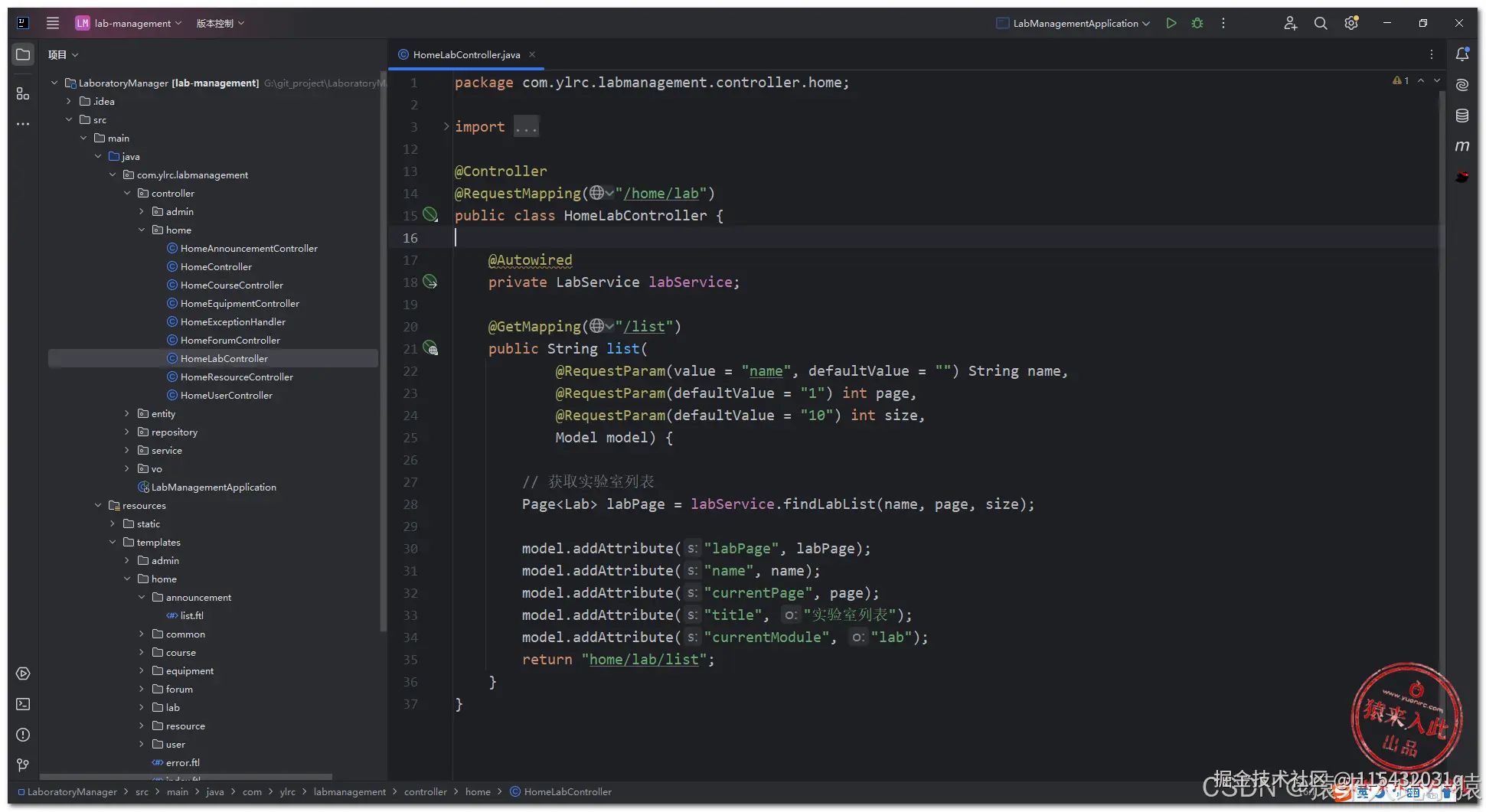Close the HomeLabController.java tab
This screenshot has height=812, width=1486.
click(x=532, y=54)
